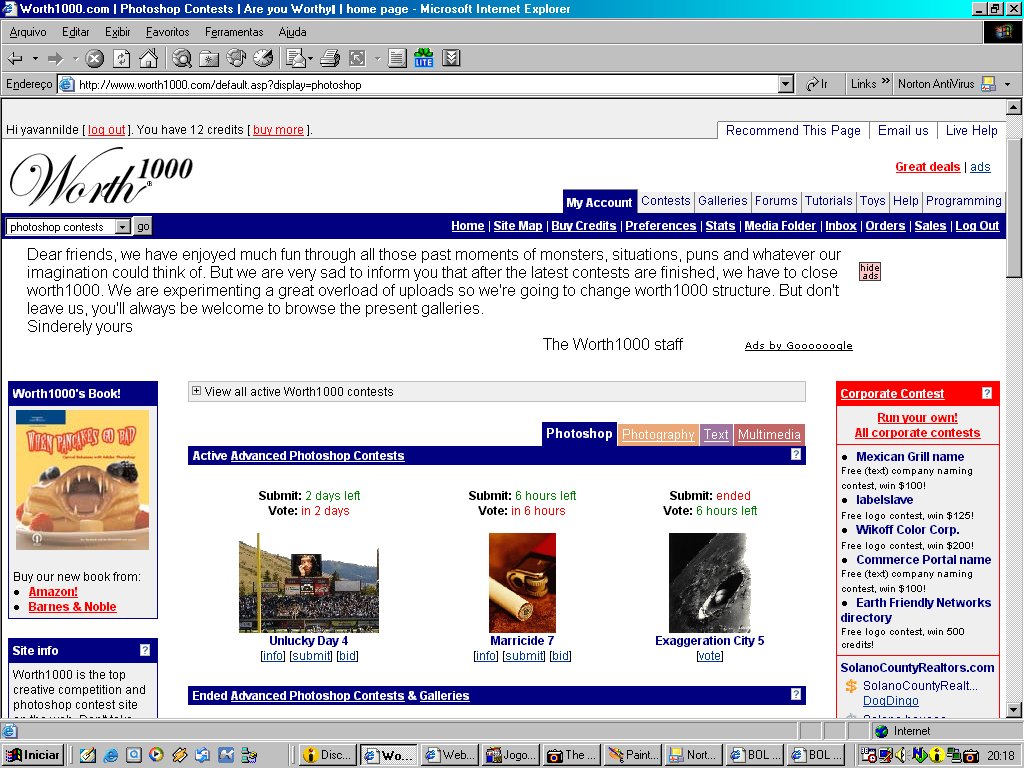Stop loading with the Stop button

point(95,59)
